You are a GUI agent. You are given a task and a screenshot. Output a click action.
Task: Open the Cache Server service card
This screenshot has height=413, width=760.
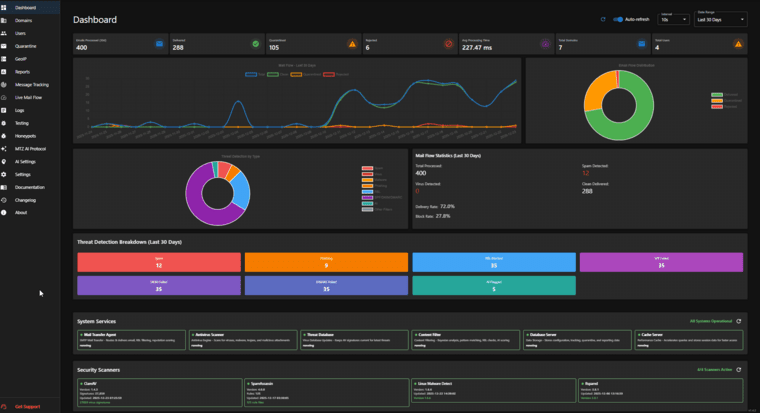coord(689,340)
